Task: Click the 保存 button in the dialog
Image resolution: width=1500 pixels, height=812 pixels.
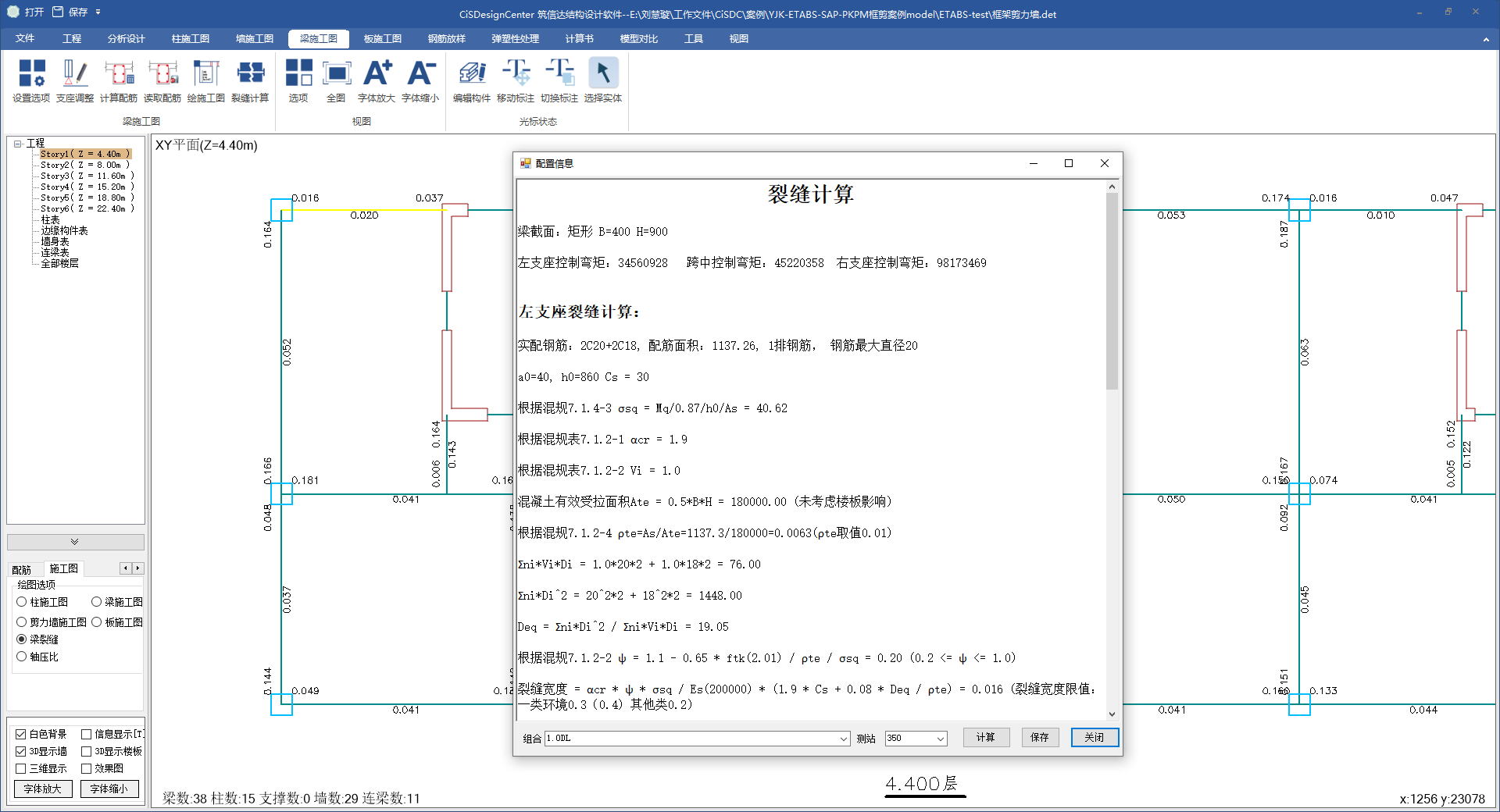Action: [1039, 738]
